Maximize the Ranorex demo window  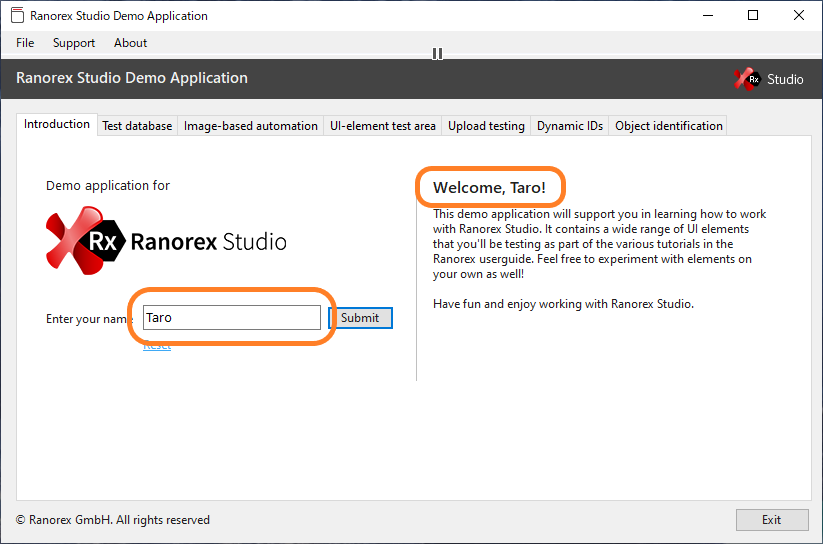753,15
